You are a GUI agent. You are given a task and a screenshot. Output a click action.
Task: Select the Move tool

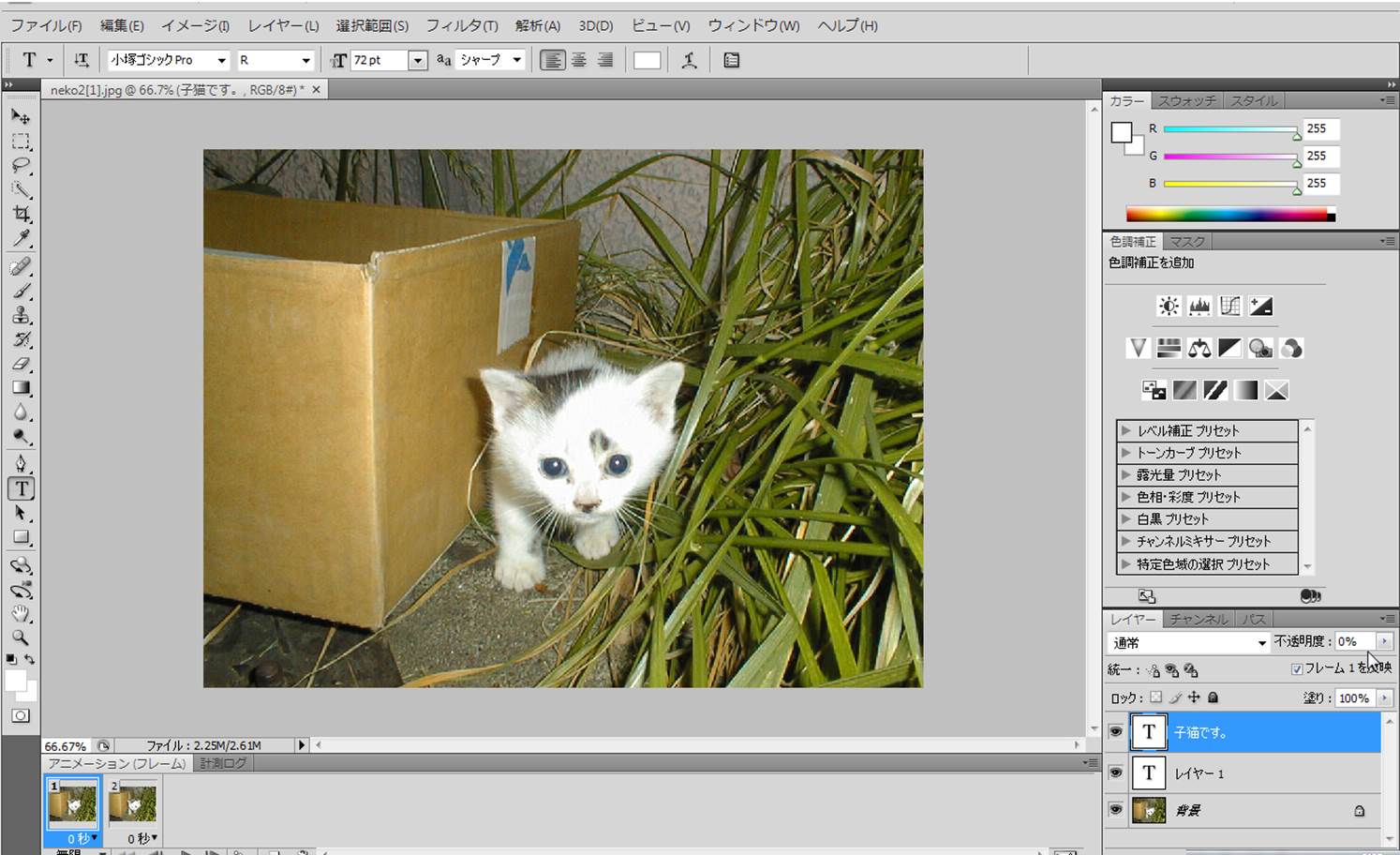point(20,116)
